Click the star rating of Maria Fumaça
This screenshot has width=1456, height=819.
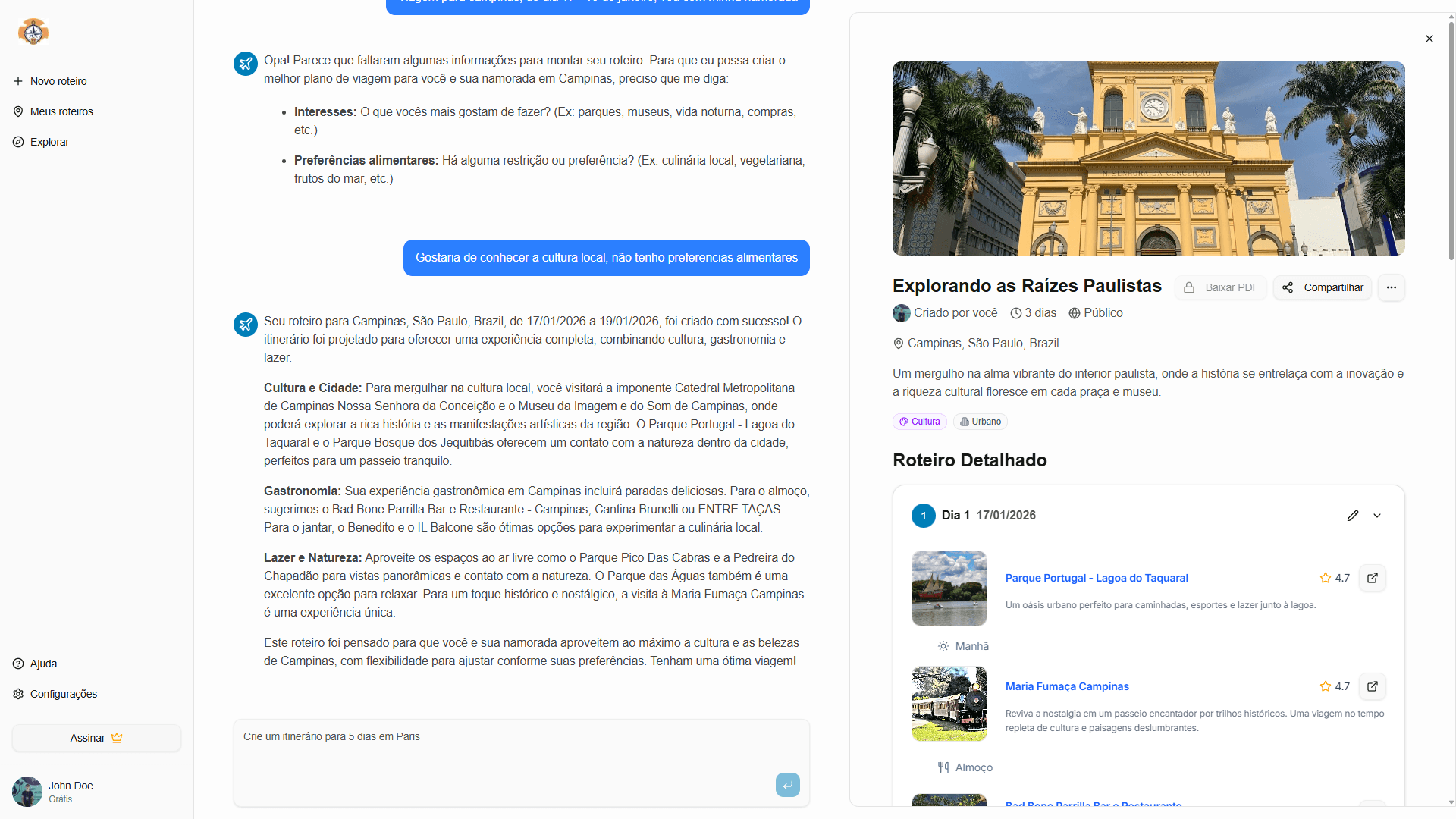click(1335, 686)
